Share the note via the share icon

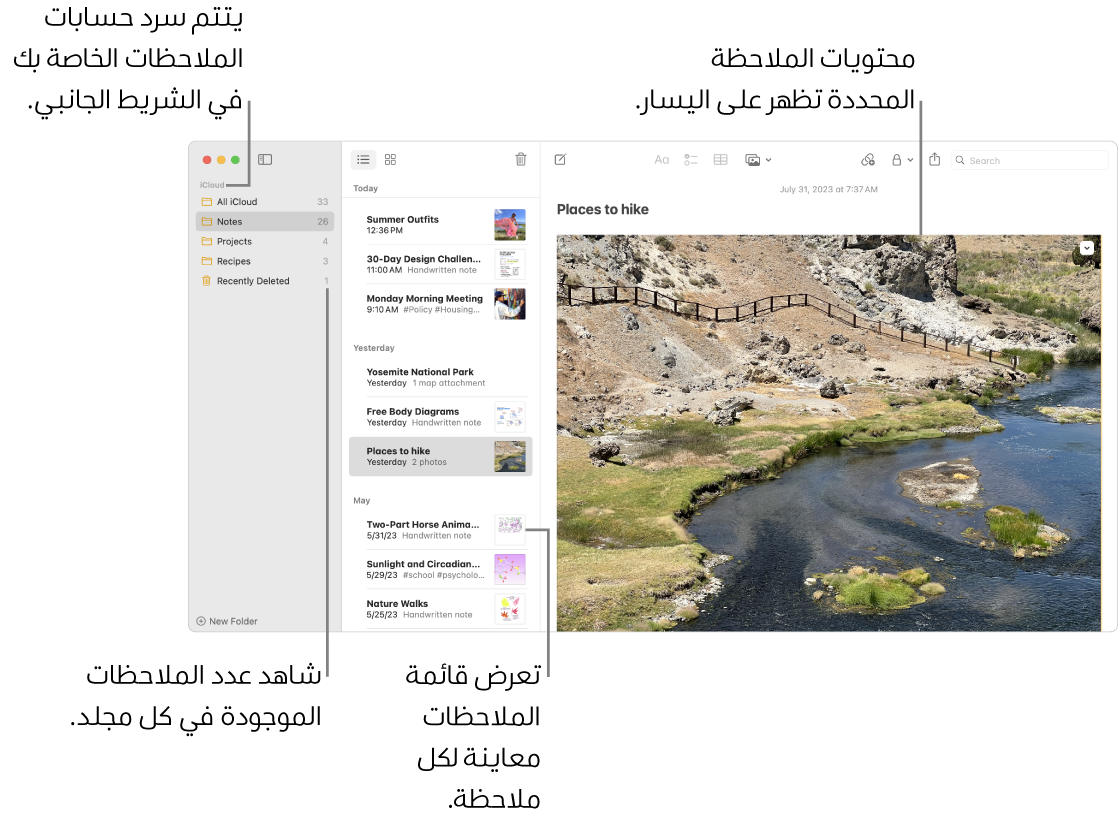(934, 159)
